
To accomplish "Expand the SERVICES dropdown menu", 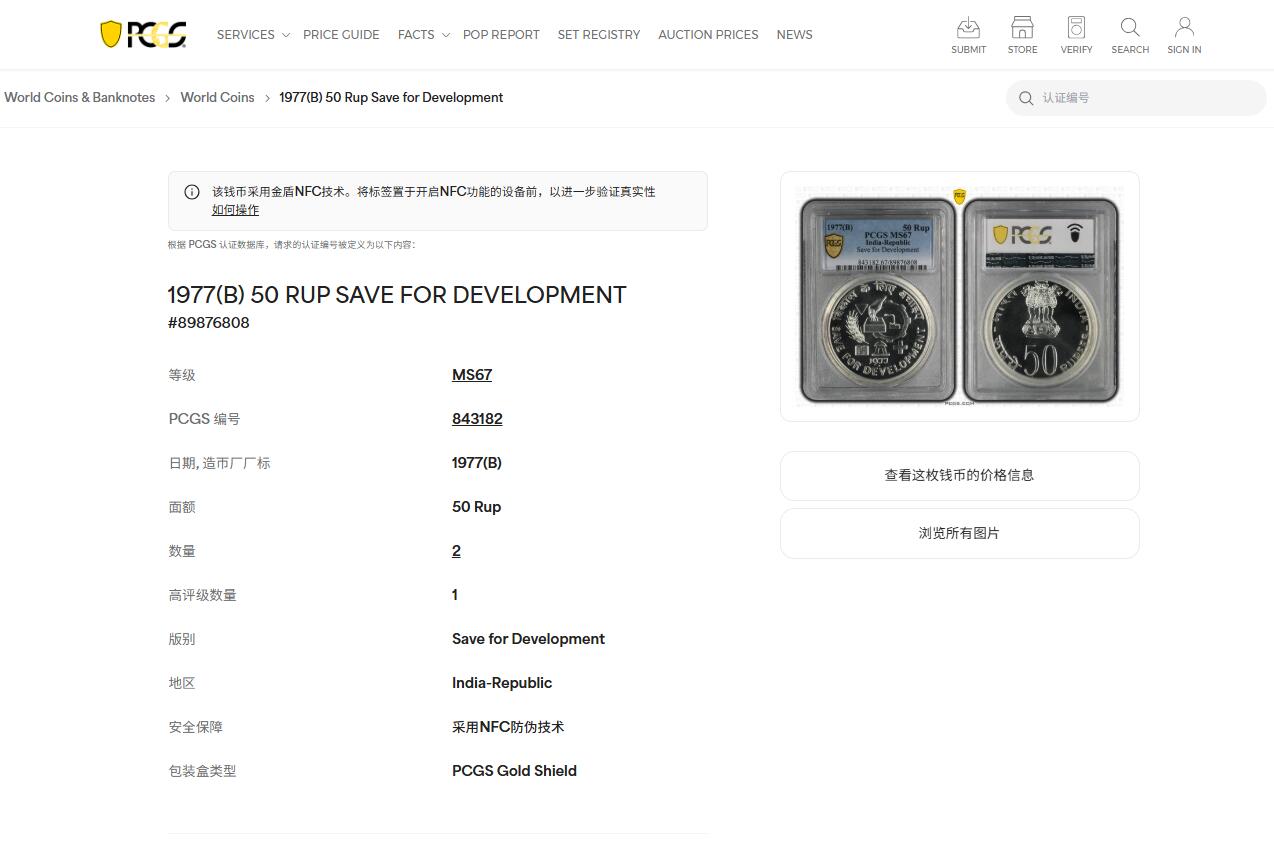I will (x=246, y=34).
